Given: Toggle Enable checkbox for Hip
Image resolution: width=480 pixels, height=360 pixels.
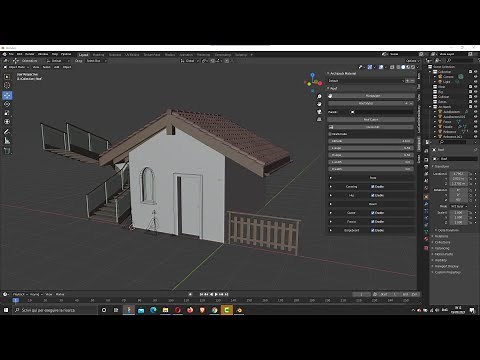Looking at the screenshot, I should [x=373, y=195].
